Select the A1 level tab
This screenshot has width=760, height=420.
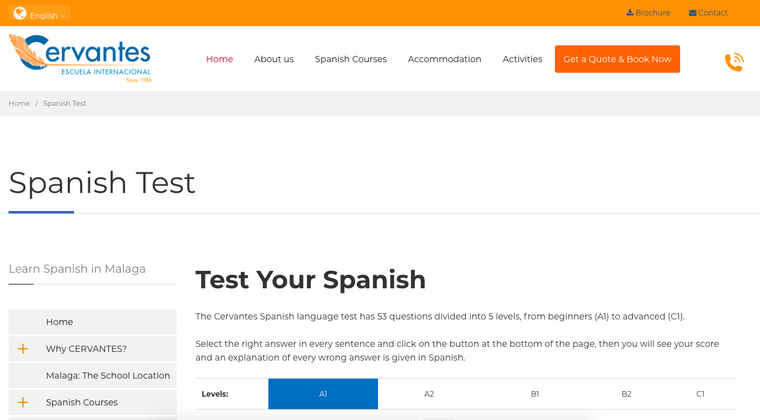[323, 394]
